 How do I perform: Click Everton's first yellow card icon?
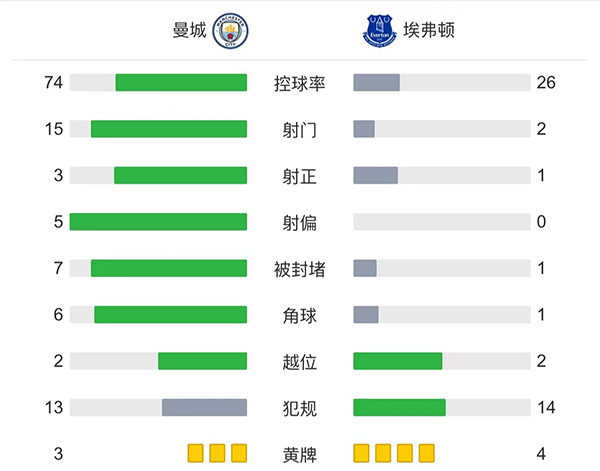pos(362,453)
